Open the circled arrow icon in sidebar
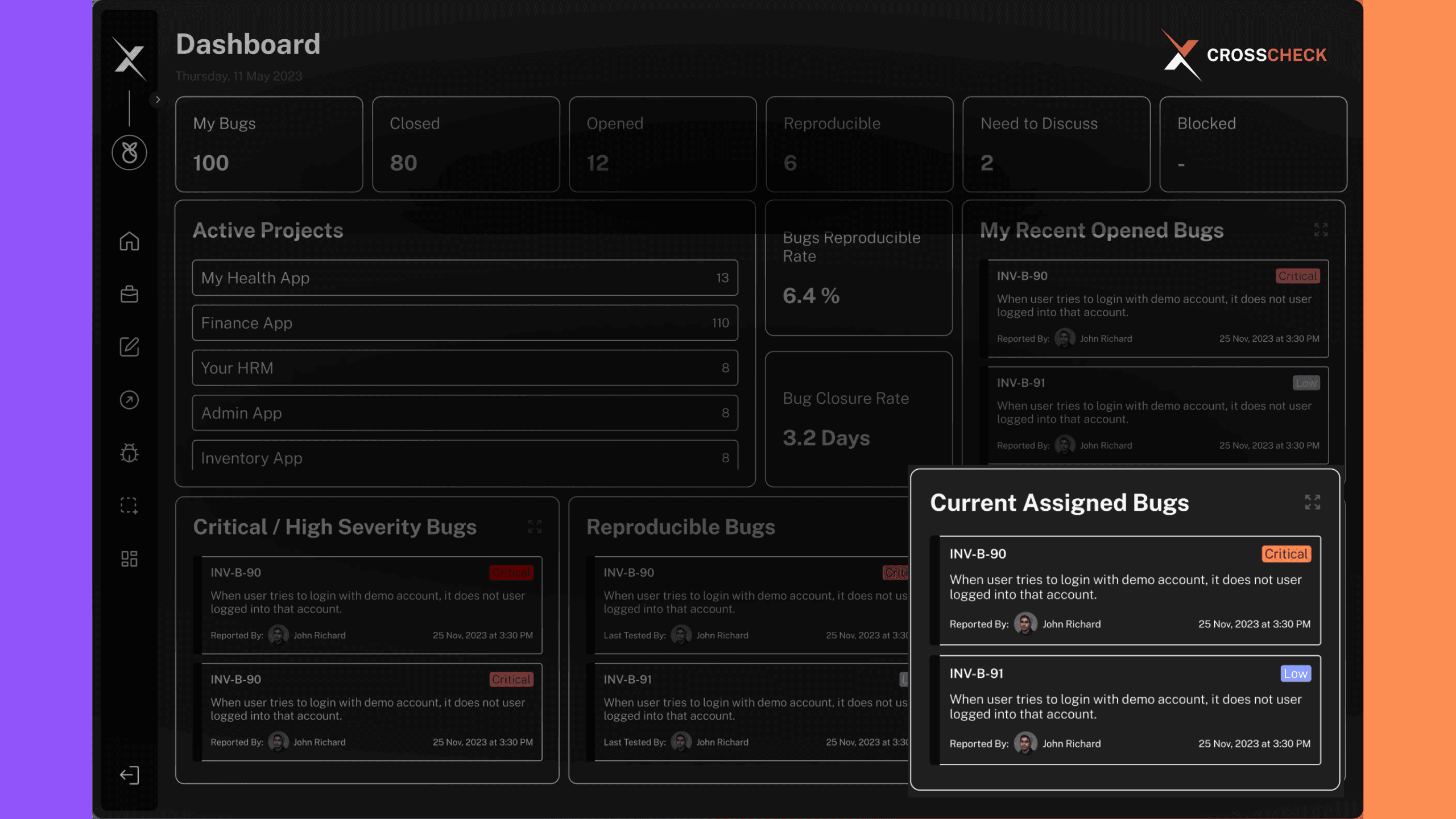 [129, 400]
